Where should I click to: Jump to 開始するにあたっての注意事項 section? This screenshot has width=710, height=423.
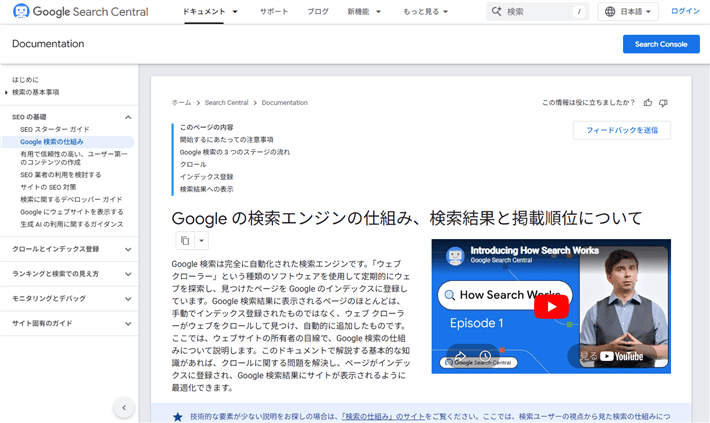pyautogui.click(x=226, y=139)
